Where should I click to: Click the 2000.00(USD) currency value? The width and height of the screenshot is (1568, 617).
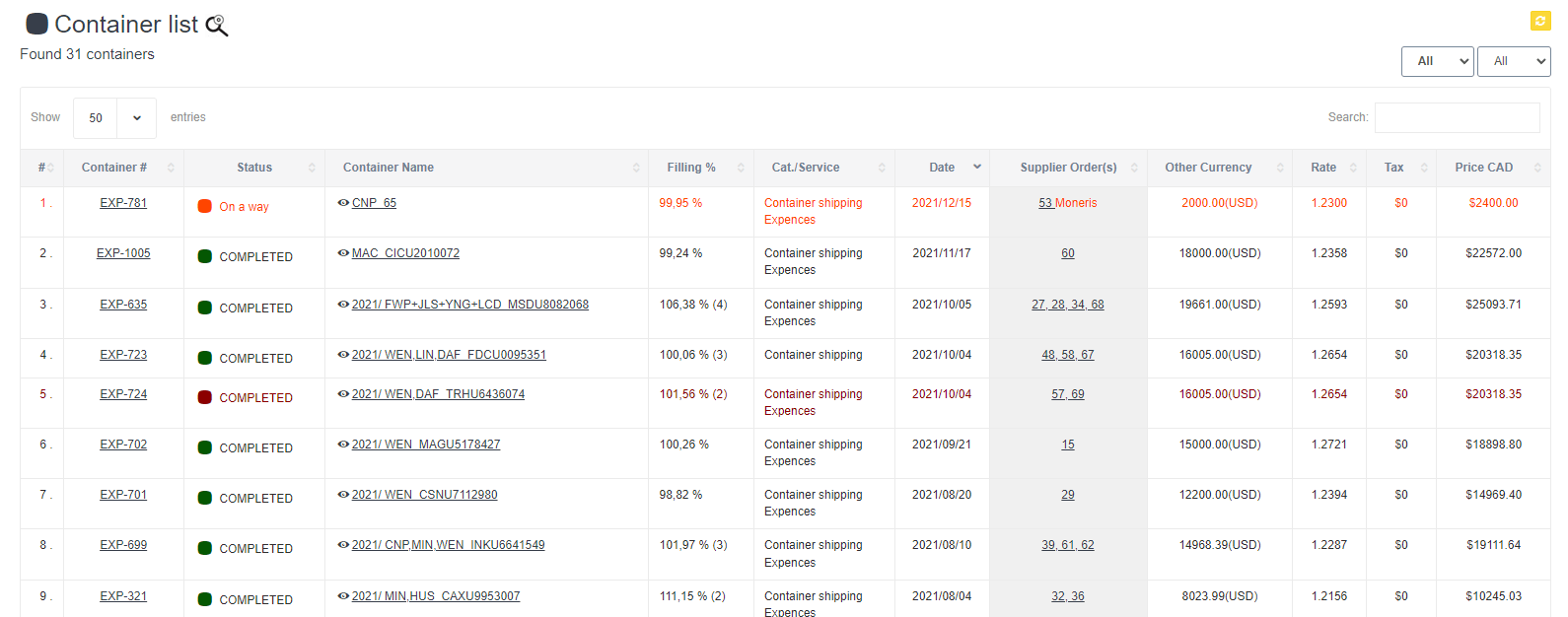1220,203
